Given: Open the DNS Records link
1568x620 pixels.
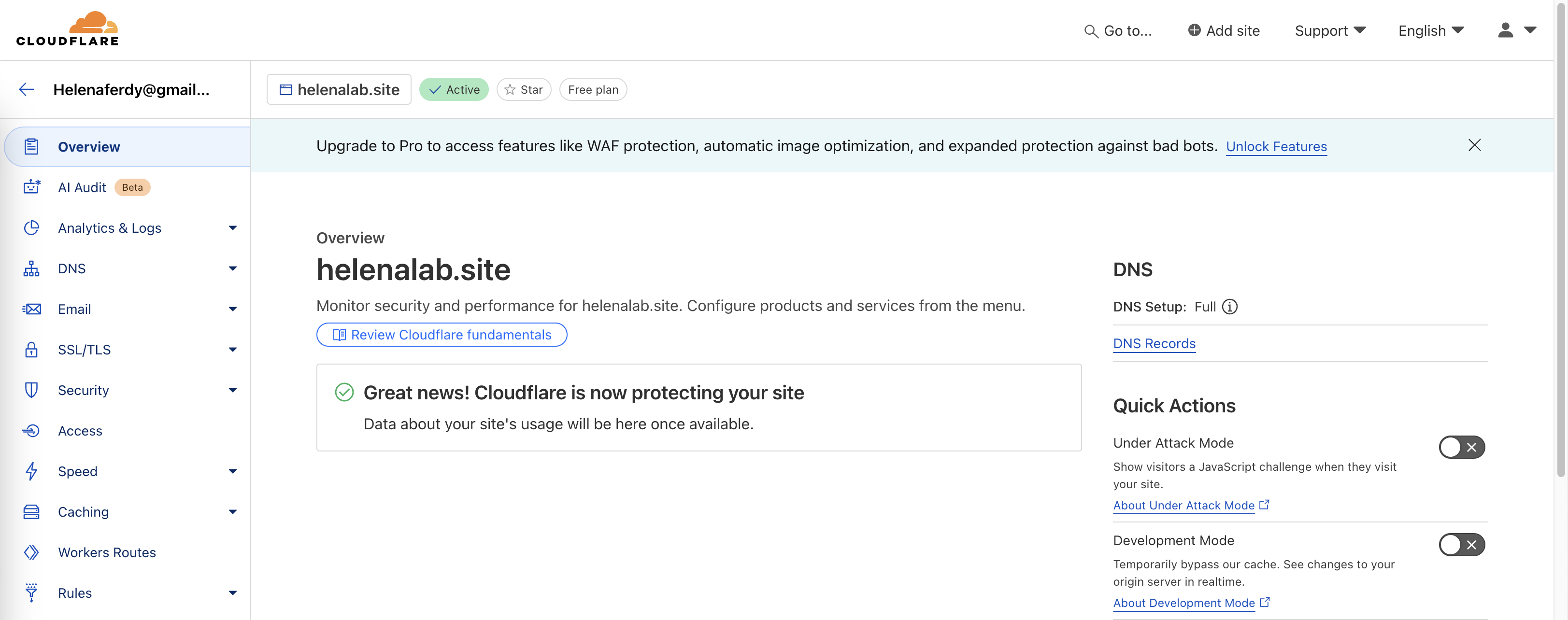Looking at the screenshot, I should 1154,344.
